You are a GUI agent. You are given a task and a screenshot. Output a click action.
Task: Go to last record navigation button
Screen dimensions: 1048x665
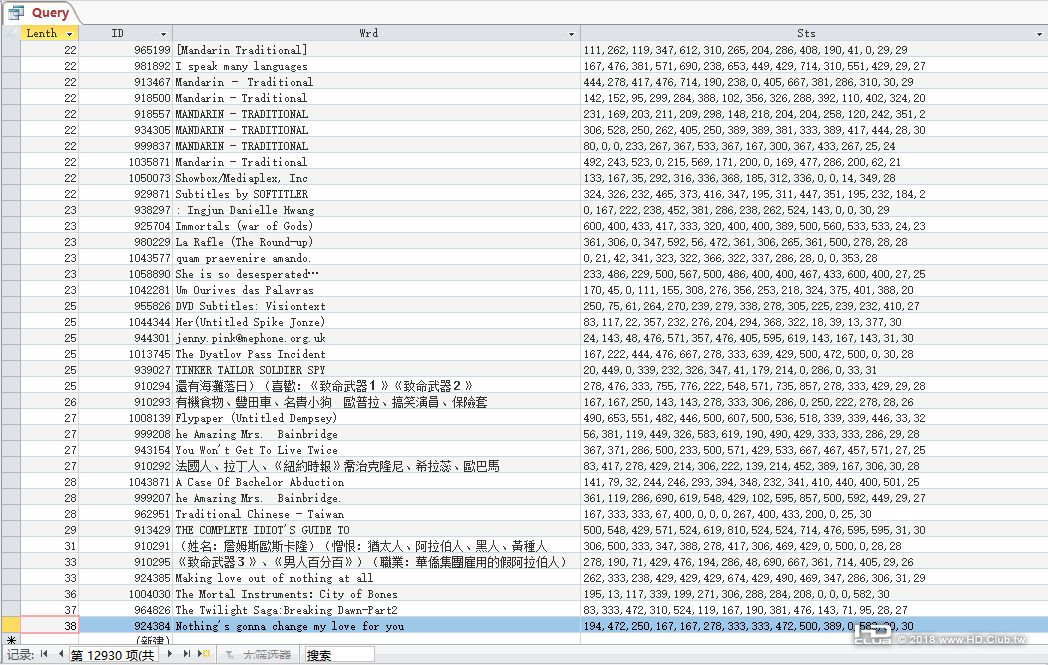click(x=186, y=654)
